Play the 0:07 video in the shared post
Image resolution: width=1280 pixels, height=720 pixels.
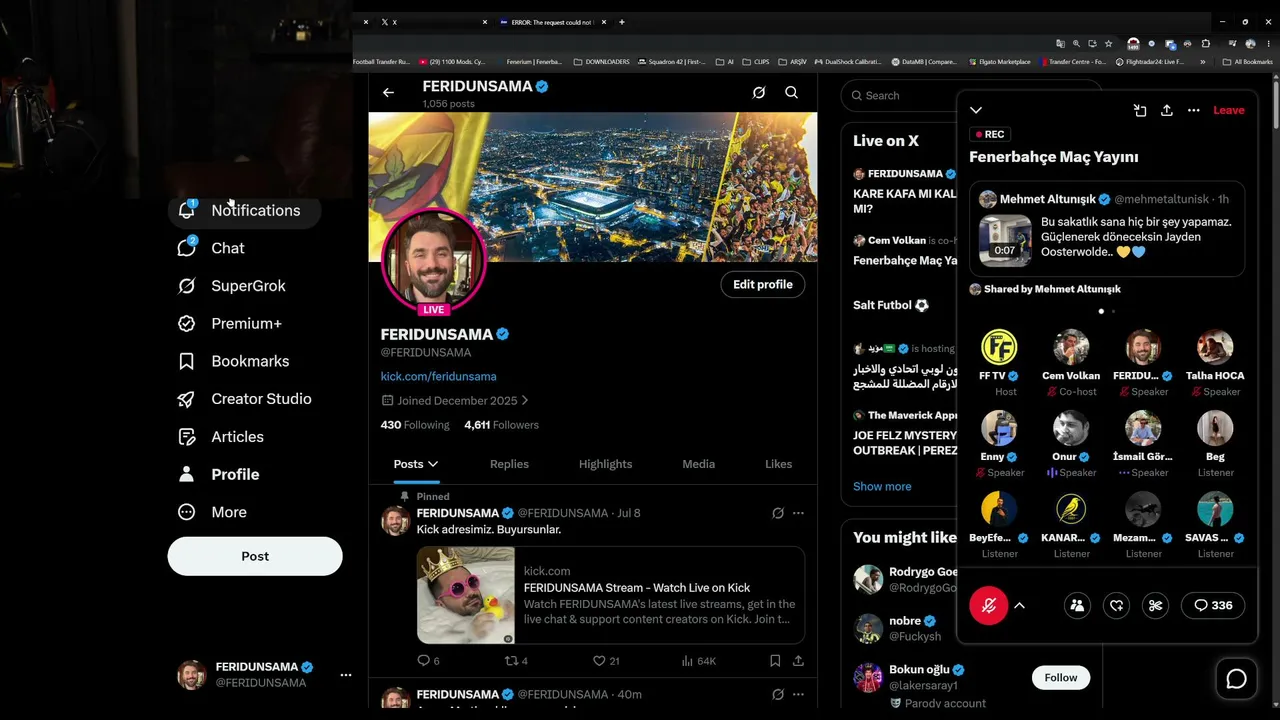click(1005, 241)
